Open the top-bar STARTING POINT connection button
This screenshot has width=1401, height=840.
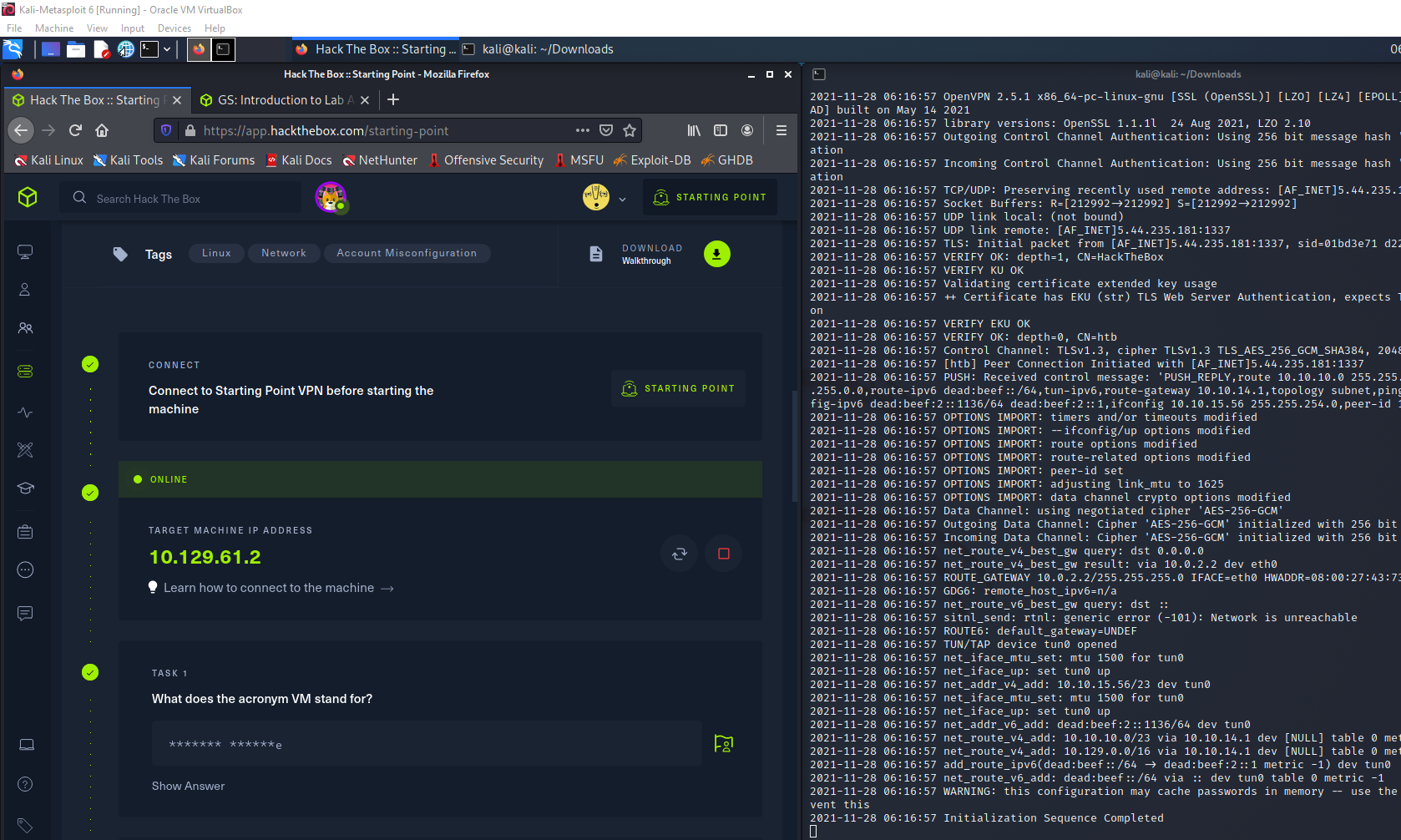[711, 197]
